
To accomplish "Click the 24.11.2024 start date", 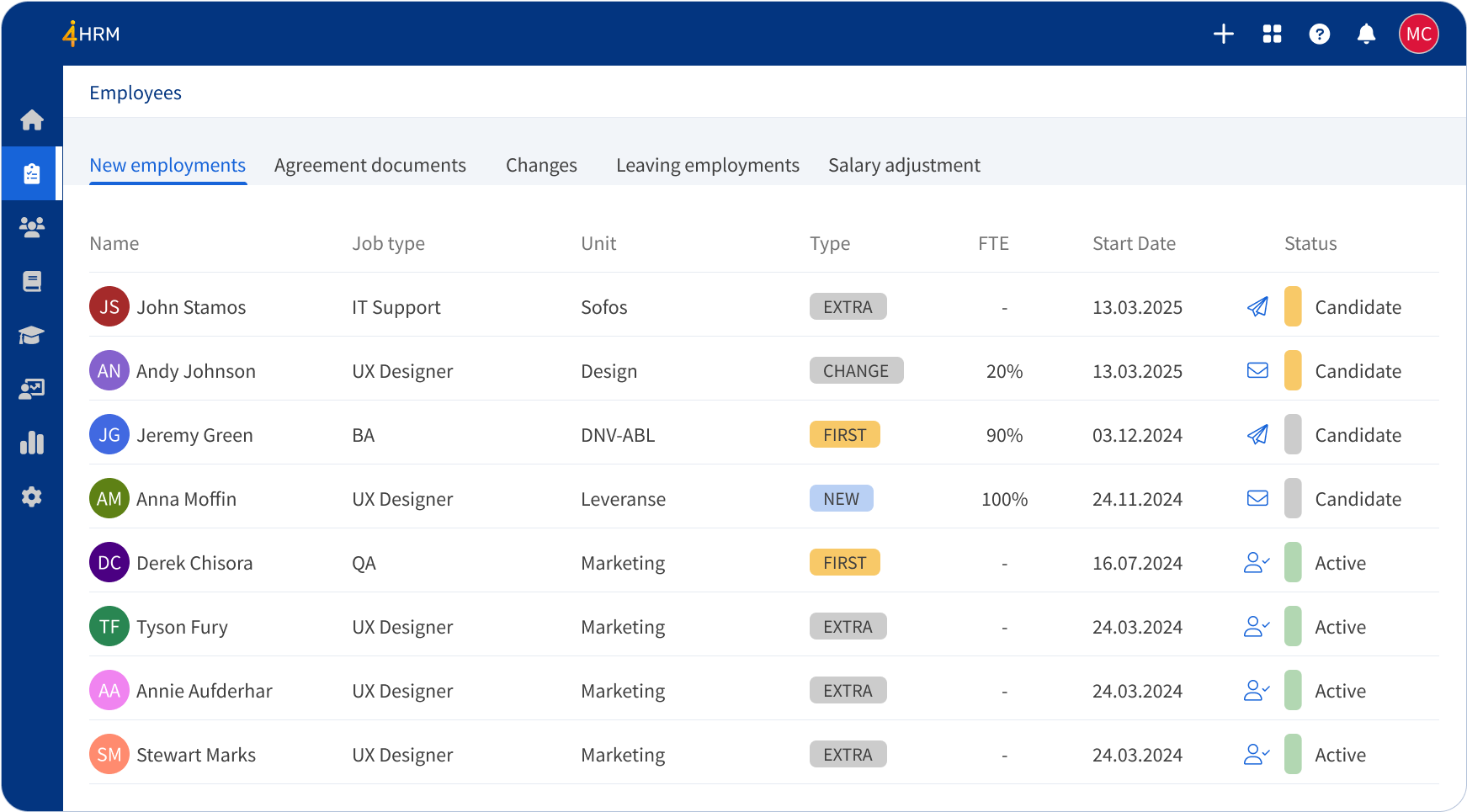I will 1137,499.
